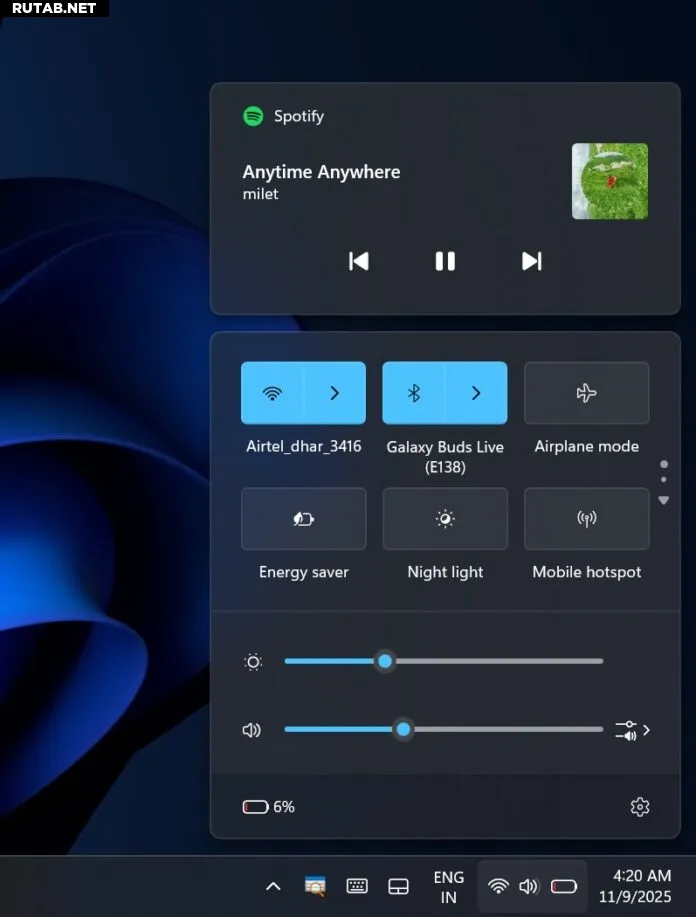This screenshot has height=917, width=696.
Task: Skip to the next track
Action: coord(531,261)
